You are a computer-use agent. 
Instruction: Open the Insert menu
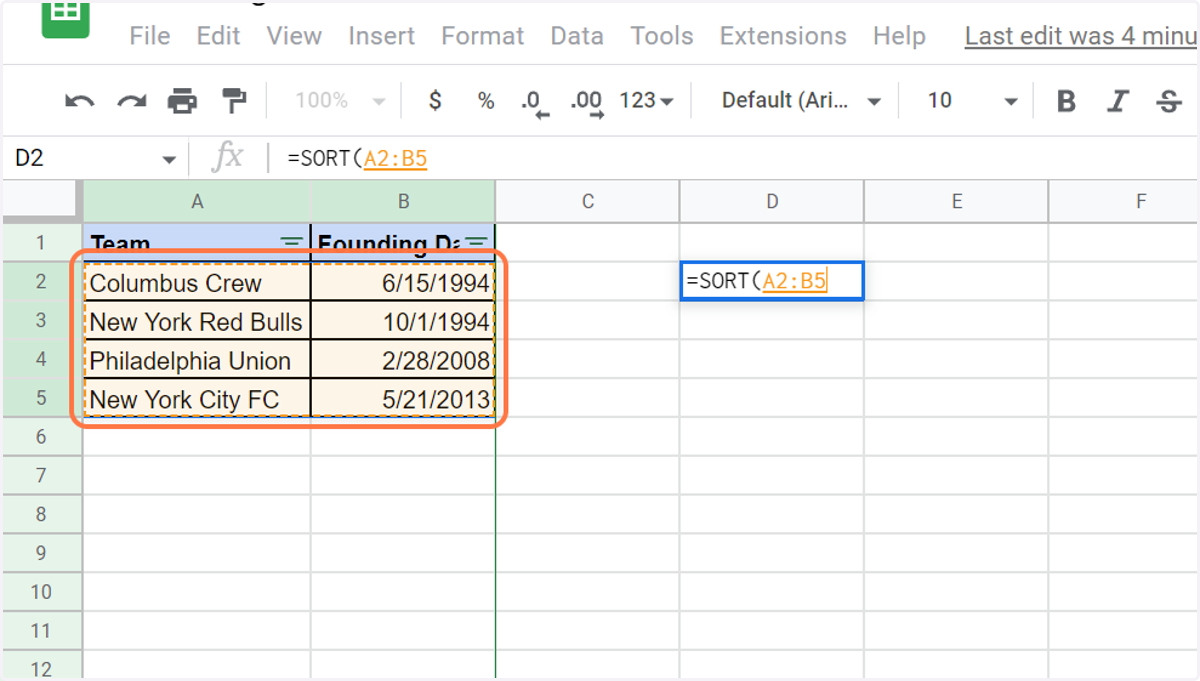tap(381, 36)
